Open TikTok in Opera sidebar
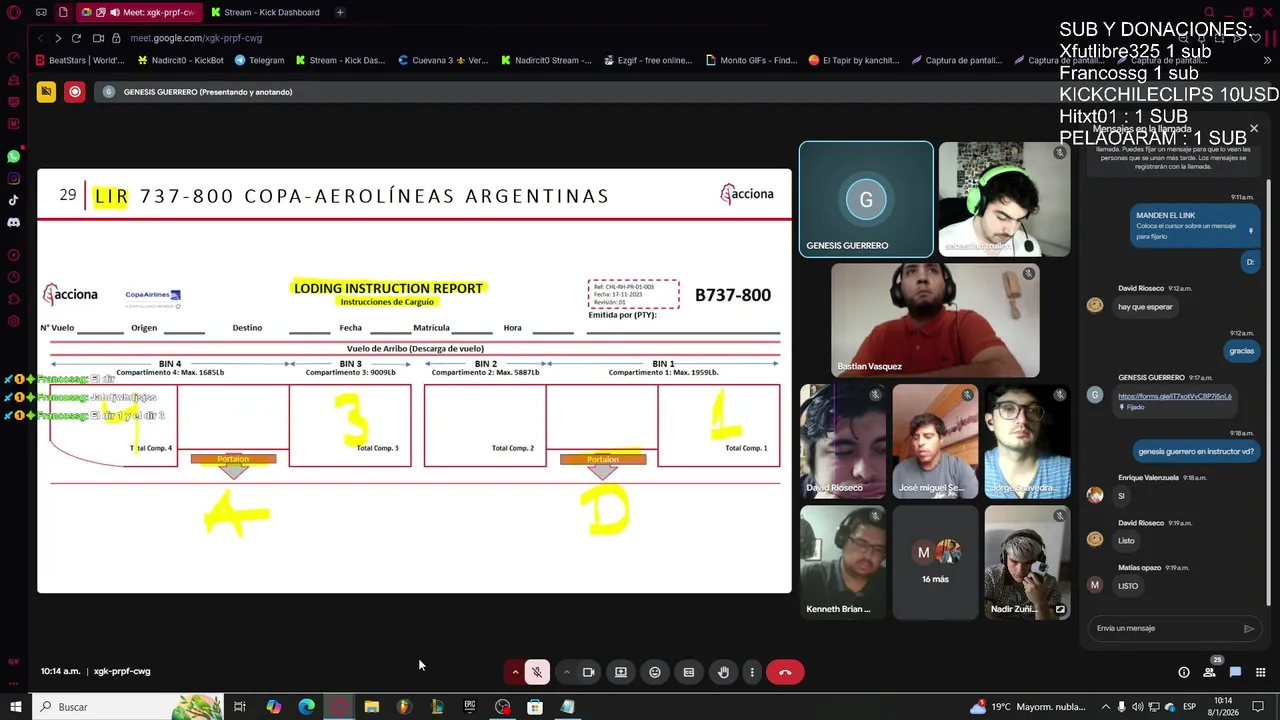The width and height of the screenshot is (1280, 720). pos(14,200)
